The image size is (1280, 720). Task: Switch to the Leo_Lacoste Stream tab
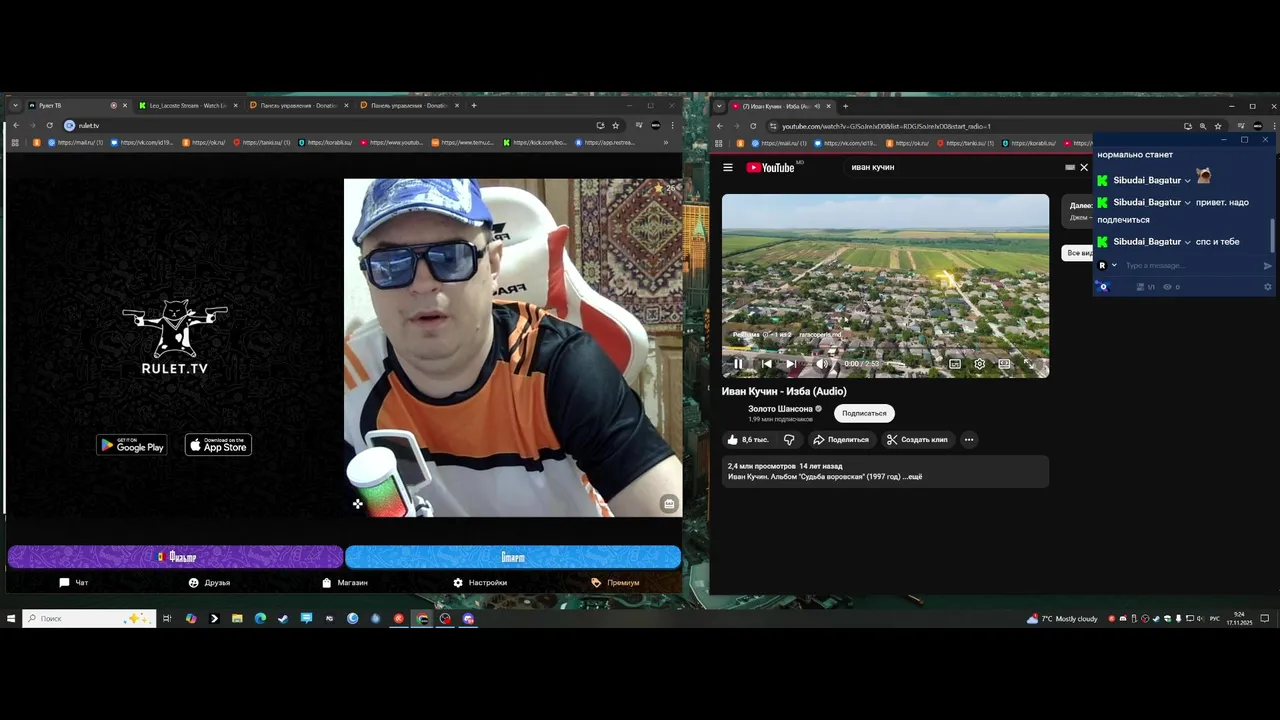[188, 105]
